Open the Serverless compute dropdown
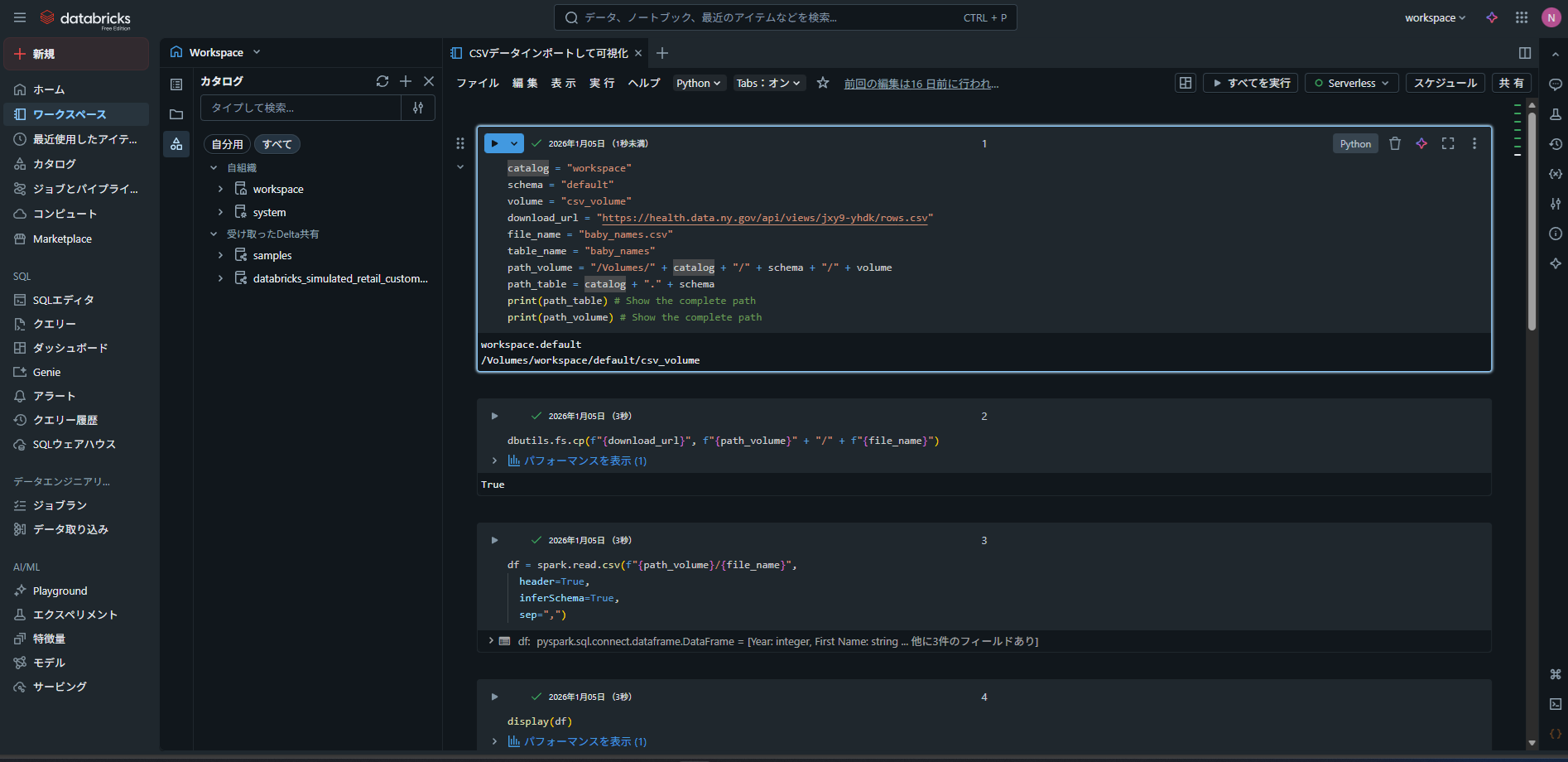 pos(1351,82)
